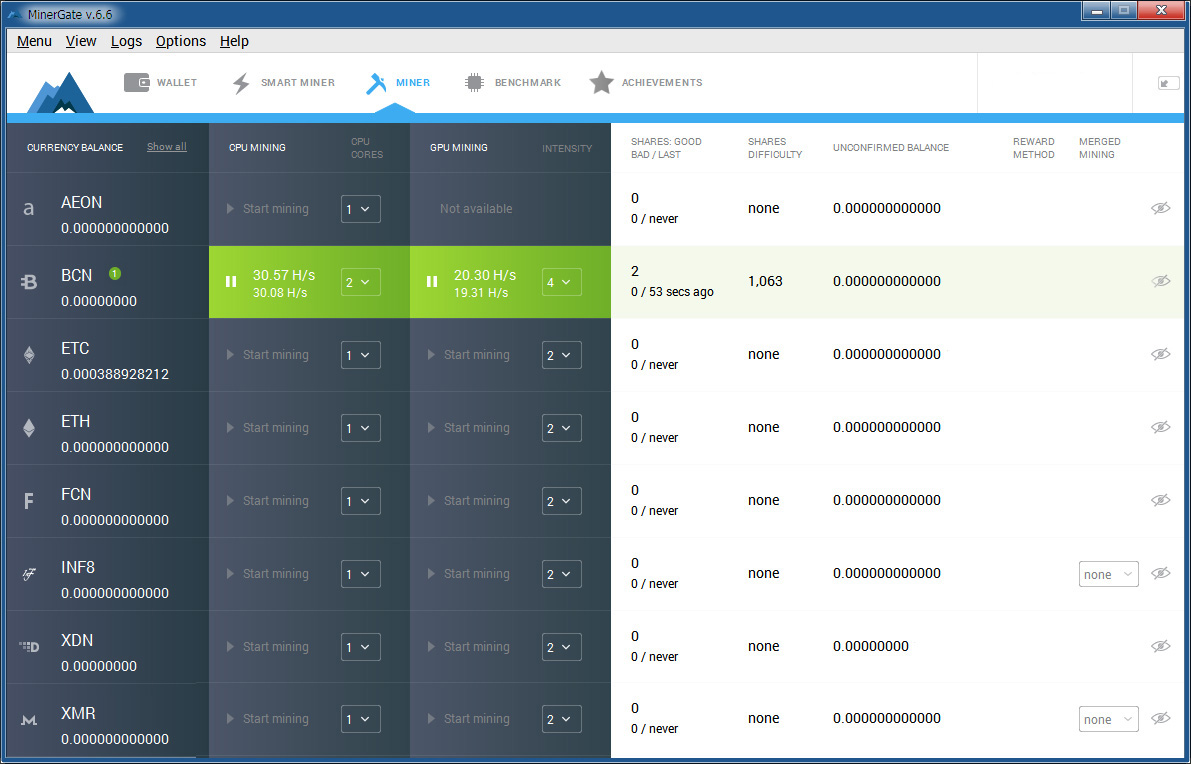Open the Achievements tab
This screenshot has height=764, width=1191.
coord(646,83)
